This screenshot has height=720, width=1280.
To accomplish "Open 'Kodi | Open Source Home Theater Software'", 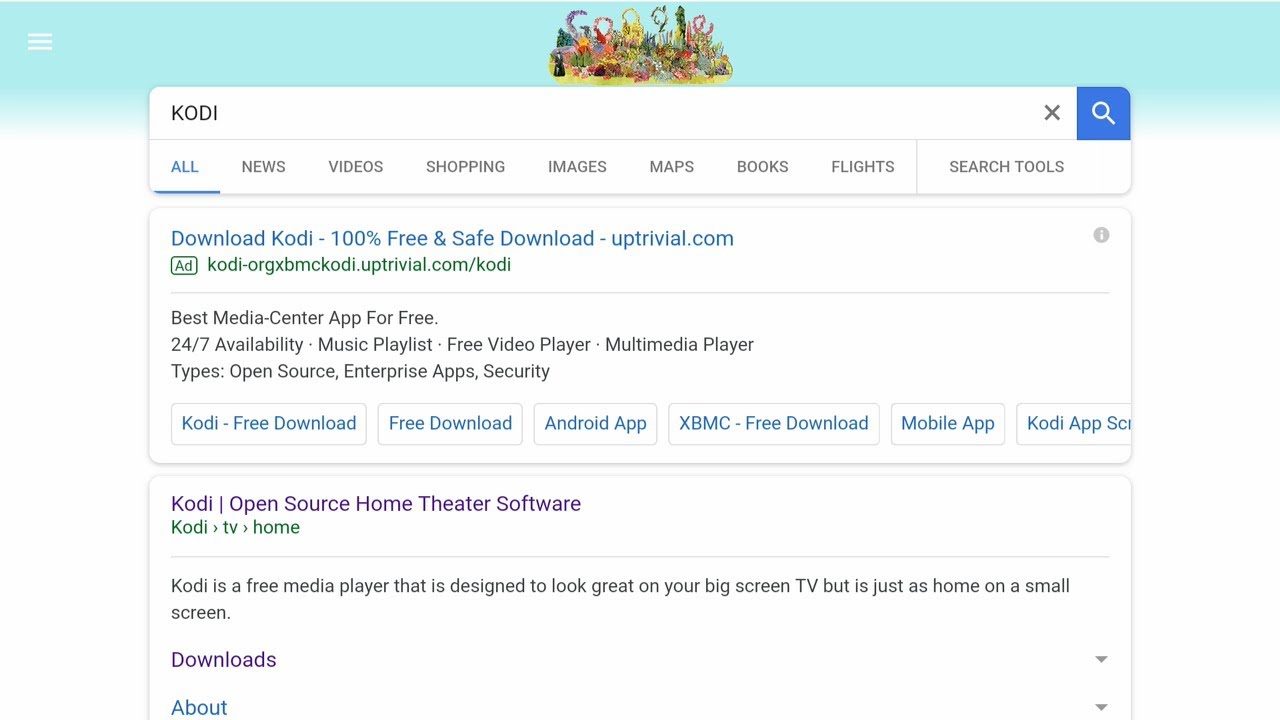I will 376,503.
